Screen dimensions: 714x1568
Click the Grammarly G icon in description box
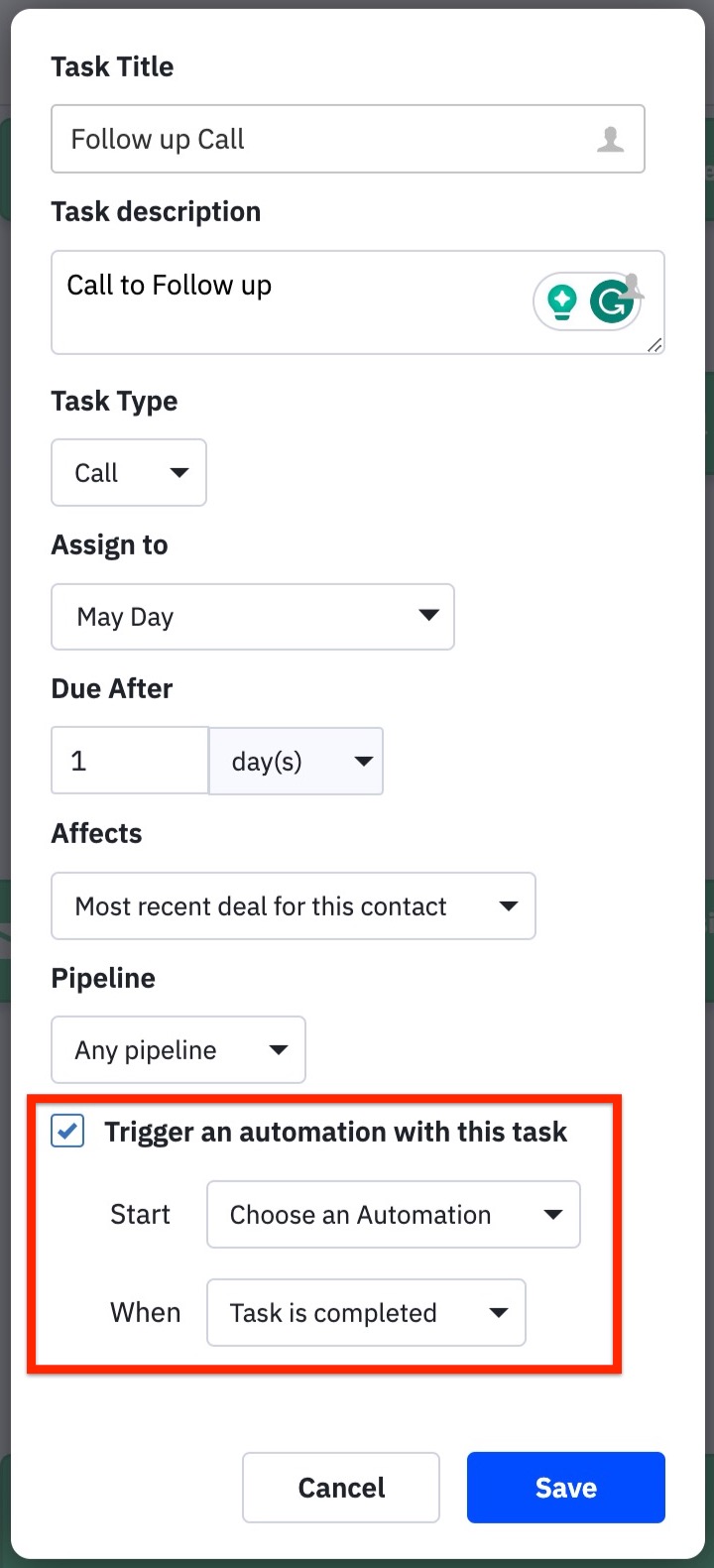[x=612, y=302]
